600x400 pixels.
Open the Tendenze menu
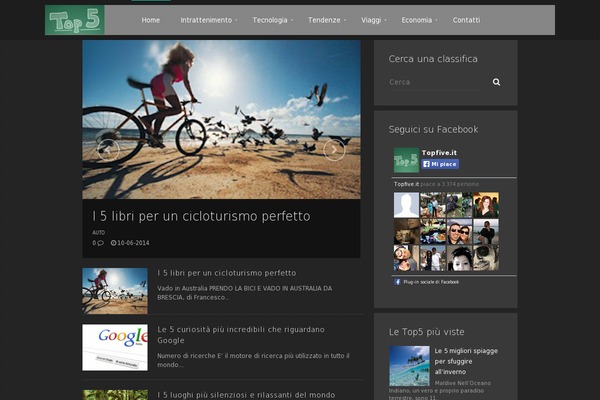click(x=324, y=20)
